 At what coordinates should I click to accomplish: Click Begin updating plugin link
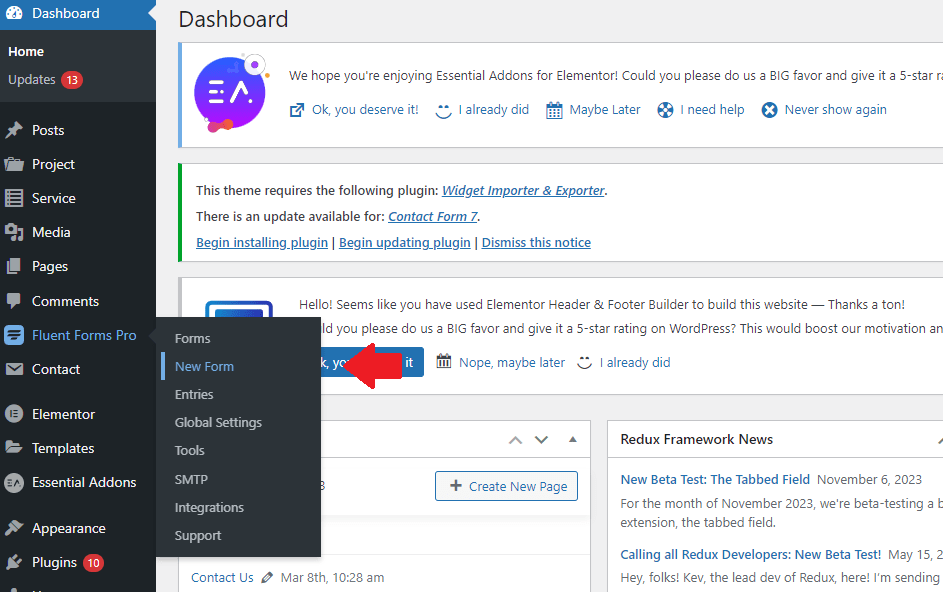pos(405,242)
